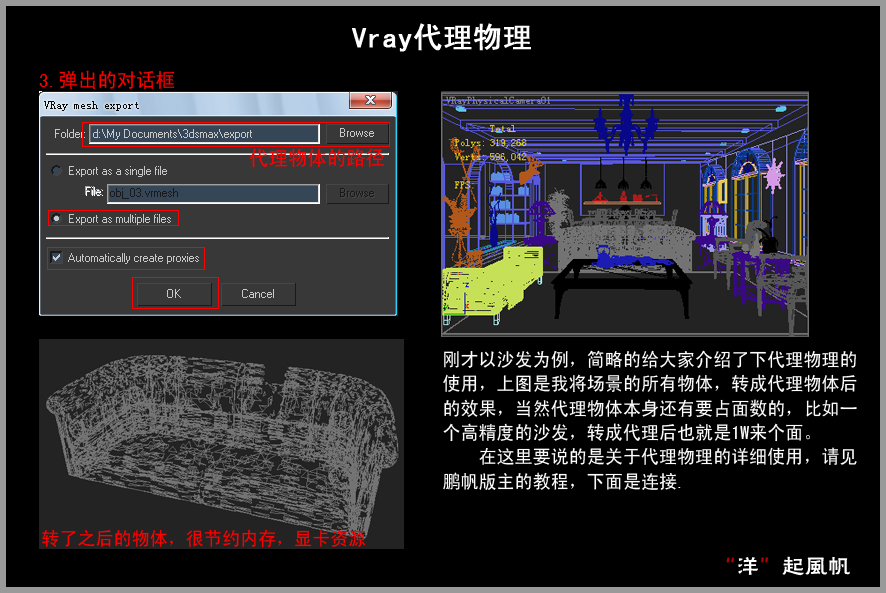Click the Total statistics heading in viewport

click(502, 129)
